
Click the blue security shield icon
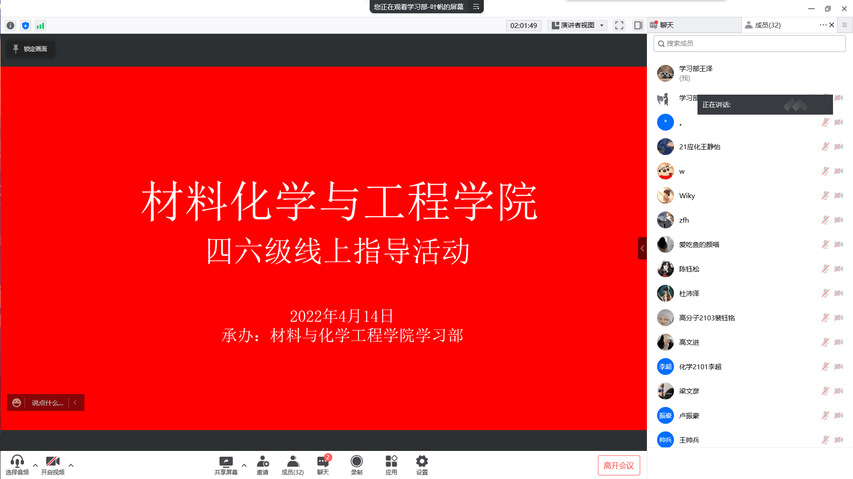[25, 25]
